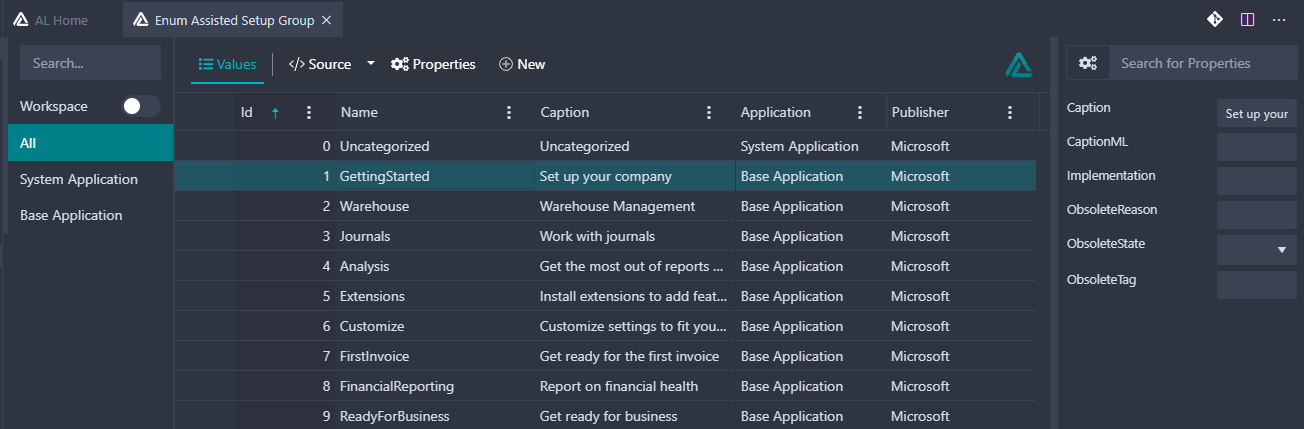Open the Caption column options menu
The image size is (1304, 429).
pyautogui.click(x=709, y=112)
